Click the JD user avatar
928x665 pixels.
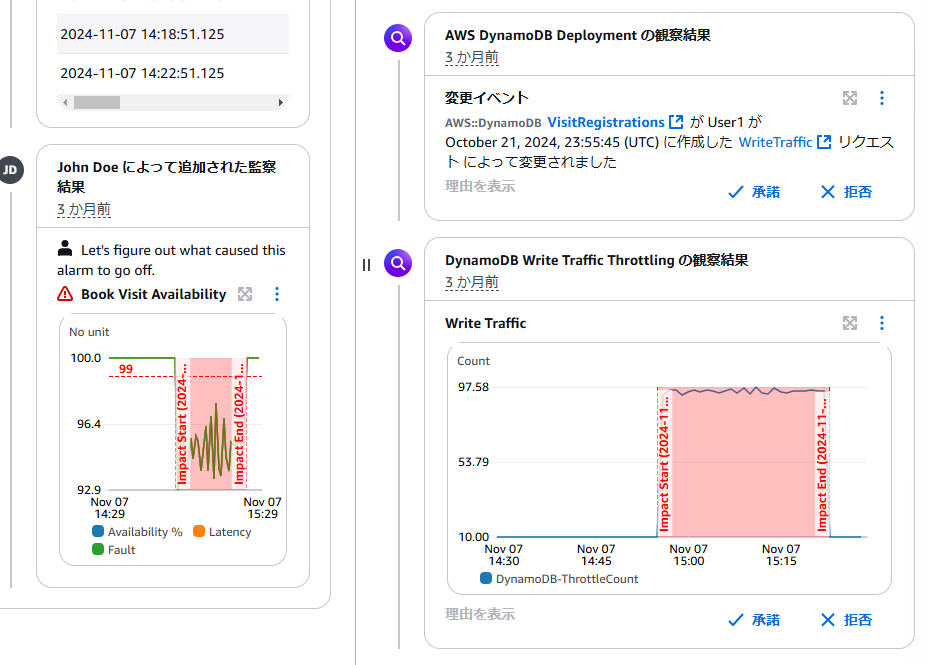(x=11, y=170)
